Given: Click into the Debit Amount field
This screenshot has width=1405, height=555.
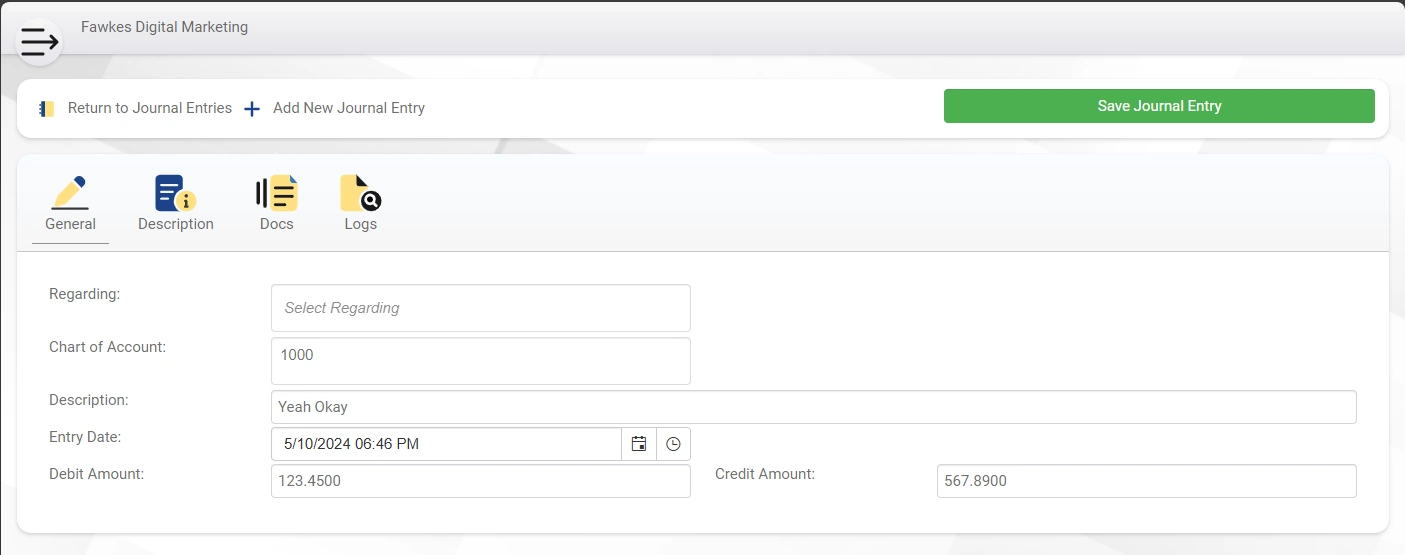Looking at the screenshot, I should [481, 481].
